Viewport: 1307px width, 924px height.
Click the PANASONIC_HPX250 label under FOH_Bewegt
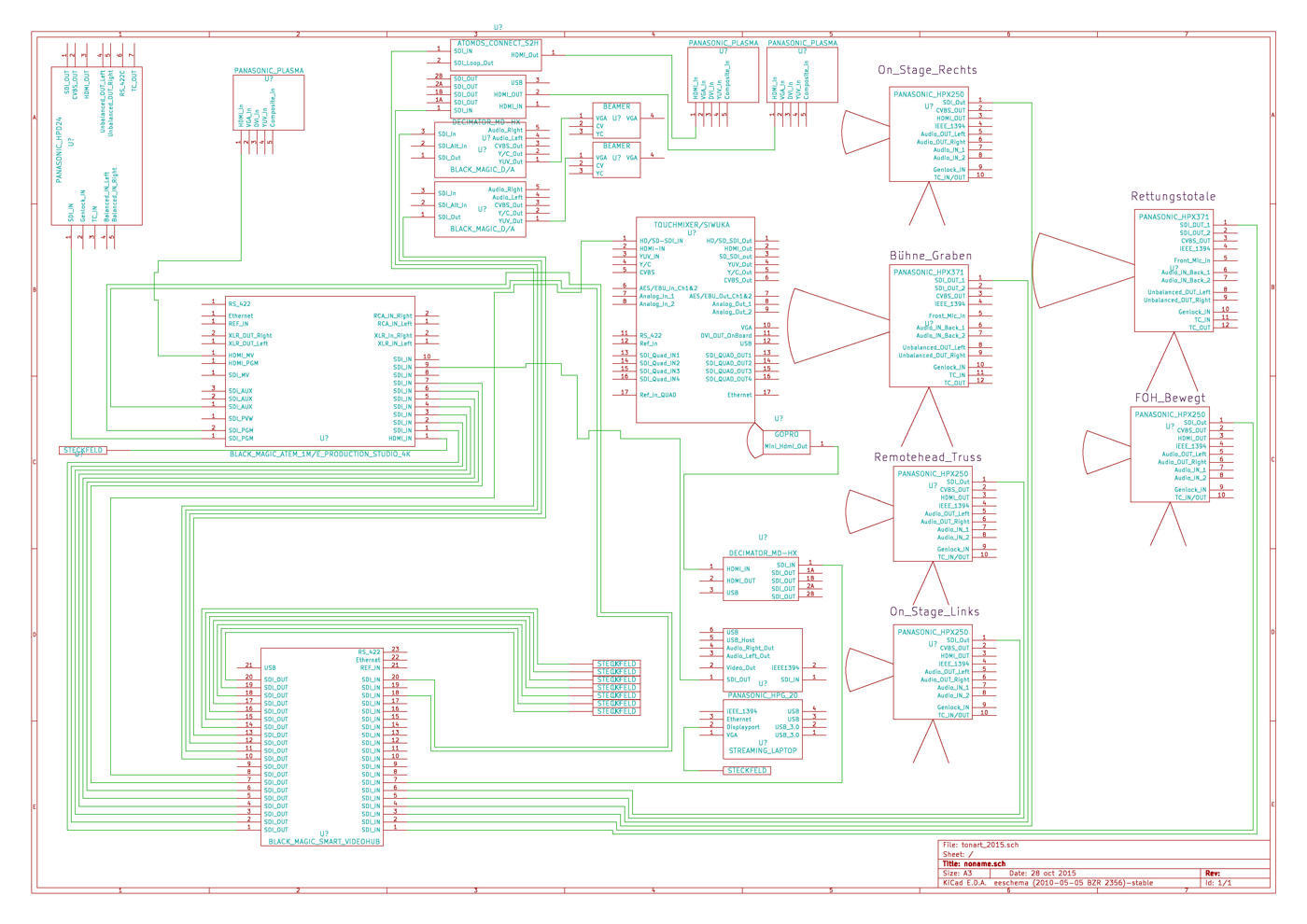(x=1170, y=414)
